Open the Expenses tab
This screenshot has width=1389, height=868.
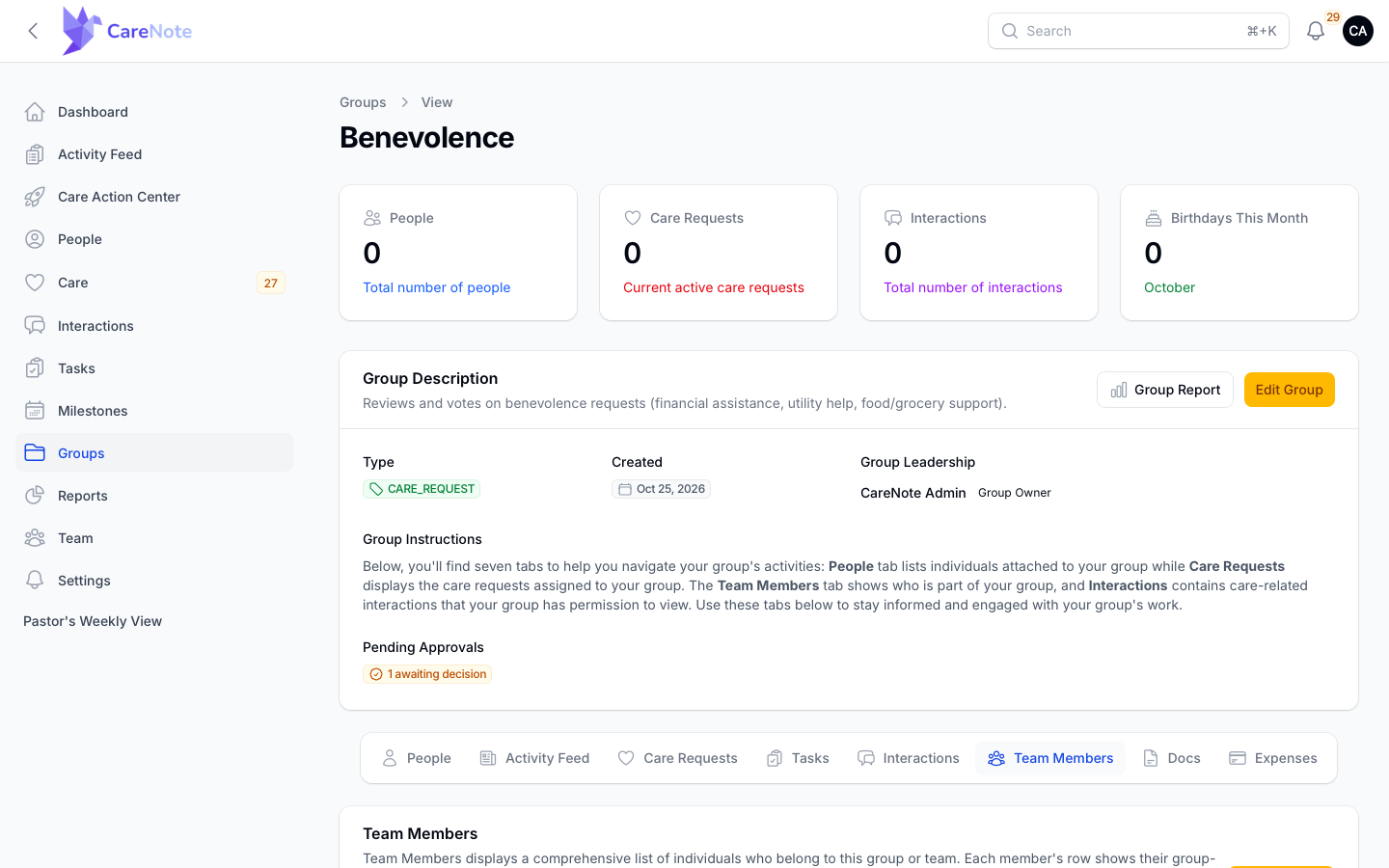[x=1273, y=758]
